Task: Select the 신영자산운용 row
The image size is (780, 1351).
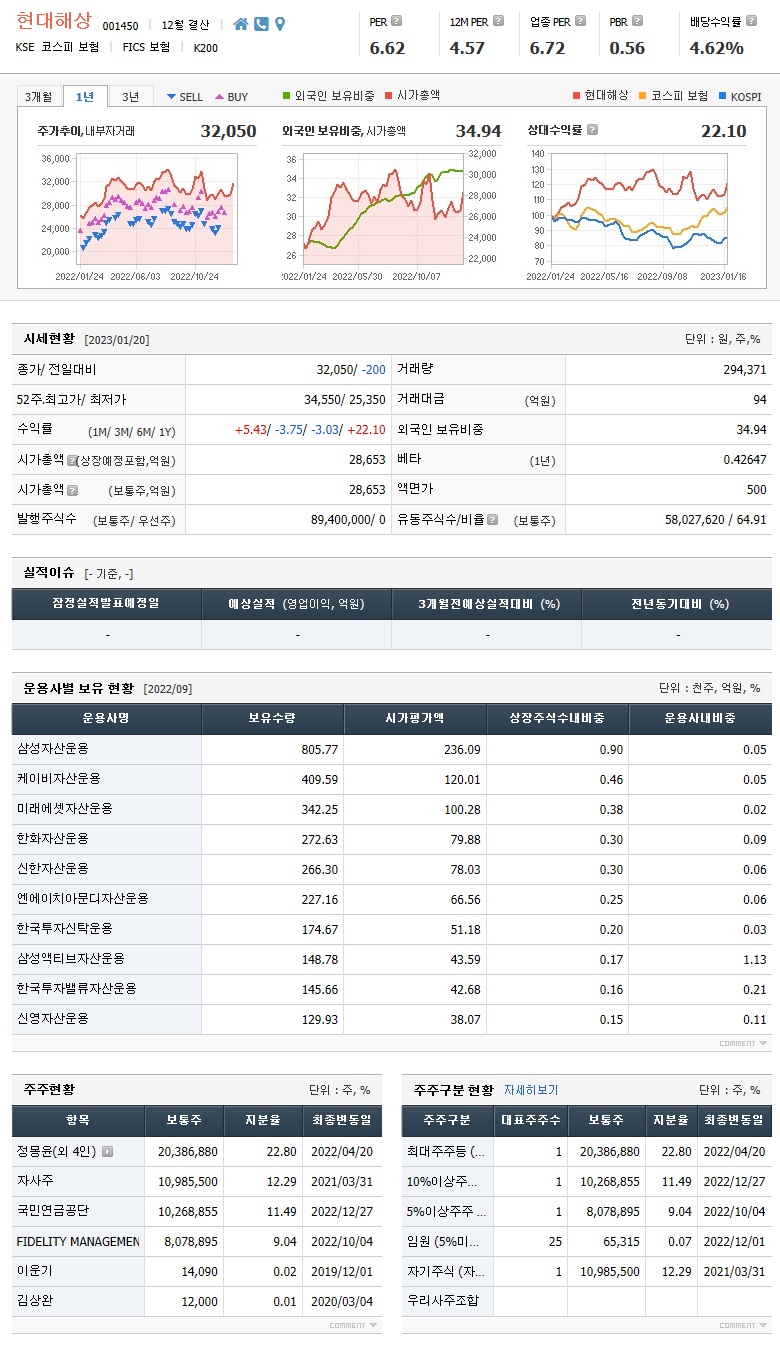Action: pyautogui.click(x=391, y=1019)
